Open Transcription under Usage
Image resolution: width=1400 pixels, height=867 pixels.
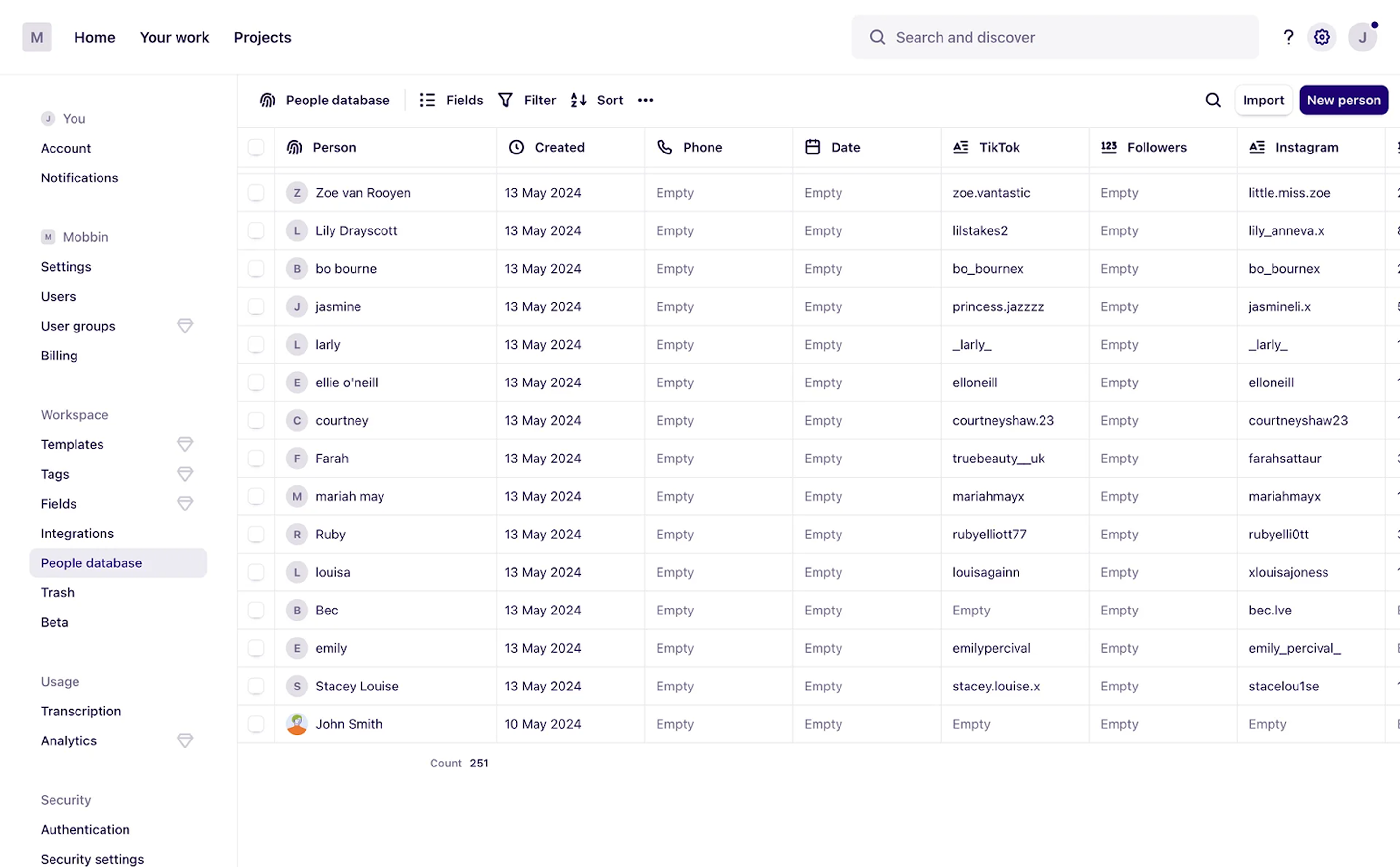point(81,712)
